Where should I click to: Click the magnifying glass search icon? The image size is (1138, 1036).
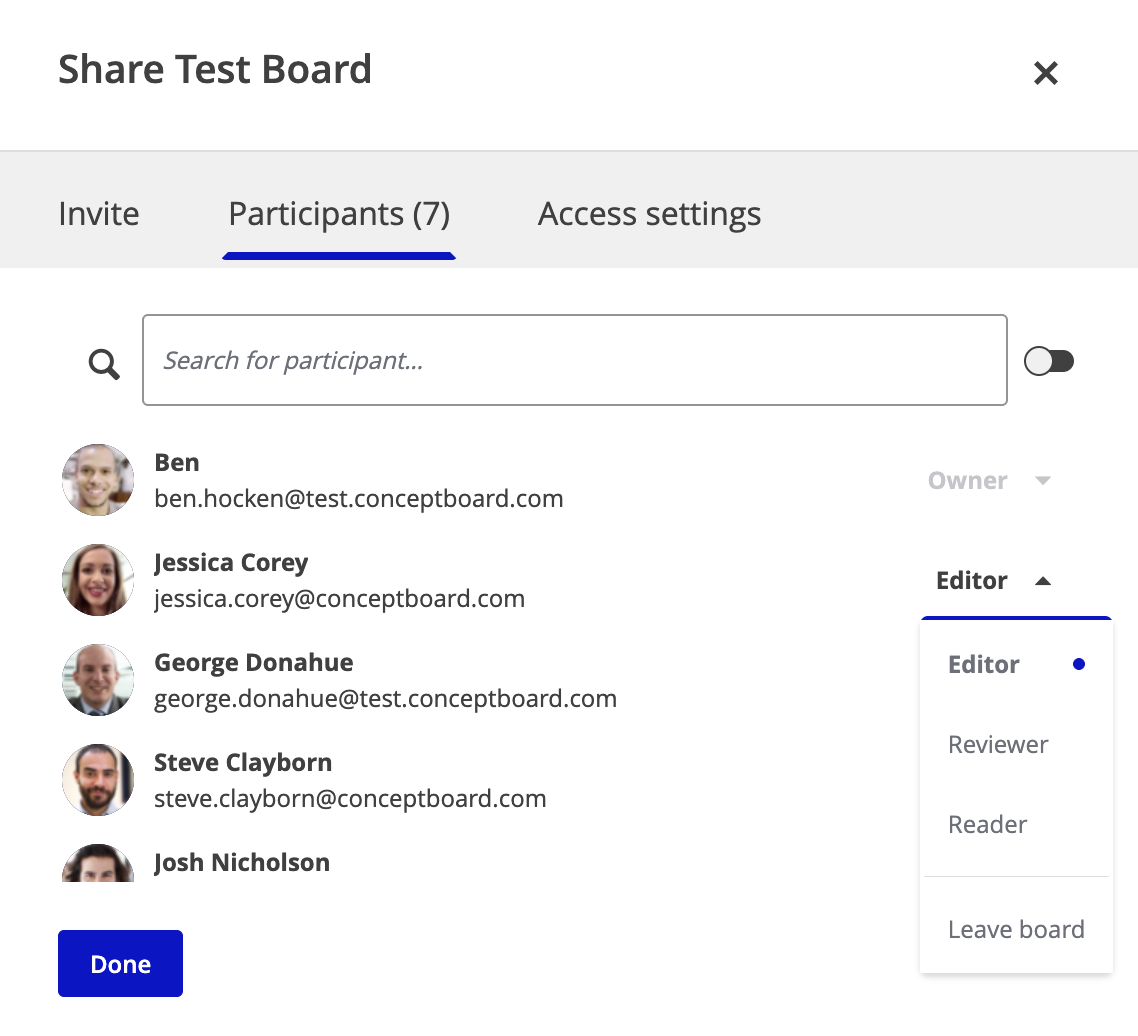point(103,364)
